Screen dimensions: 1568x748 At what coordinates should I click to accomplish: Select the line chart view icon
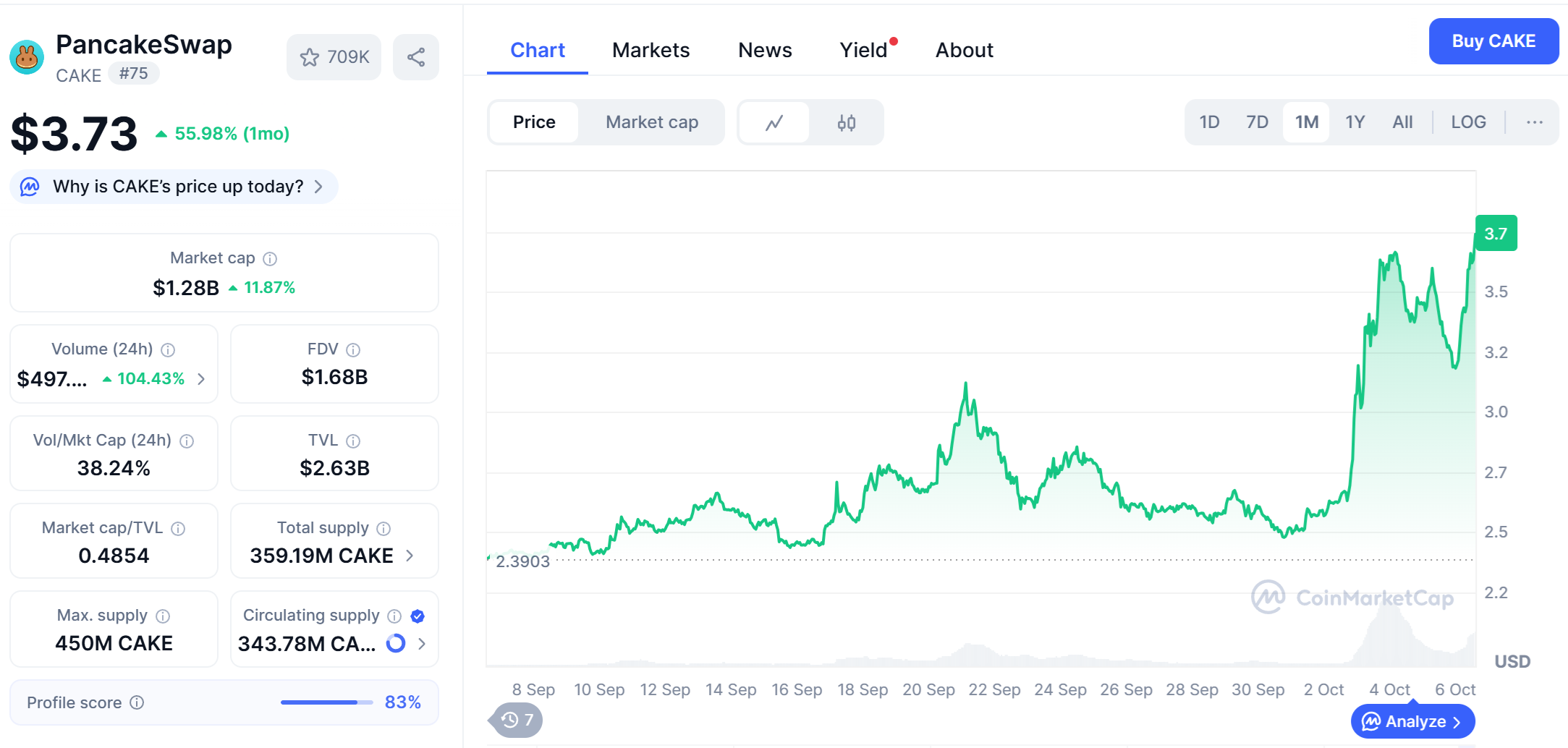[x=774, y=122]
